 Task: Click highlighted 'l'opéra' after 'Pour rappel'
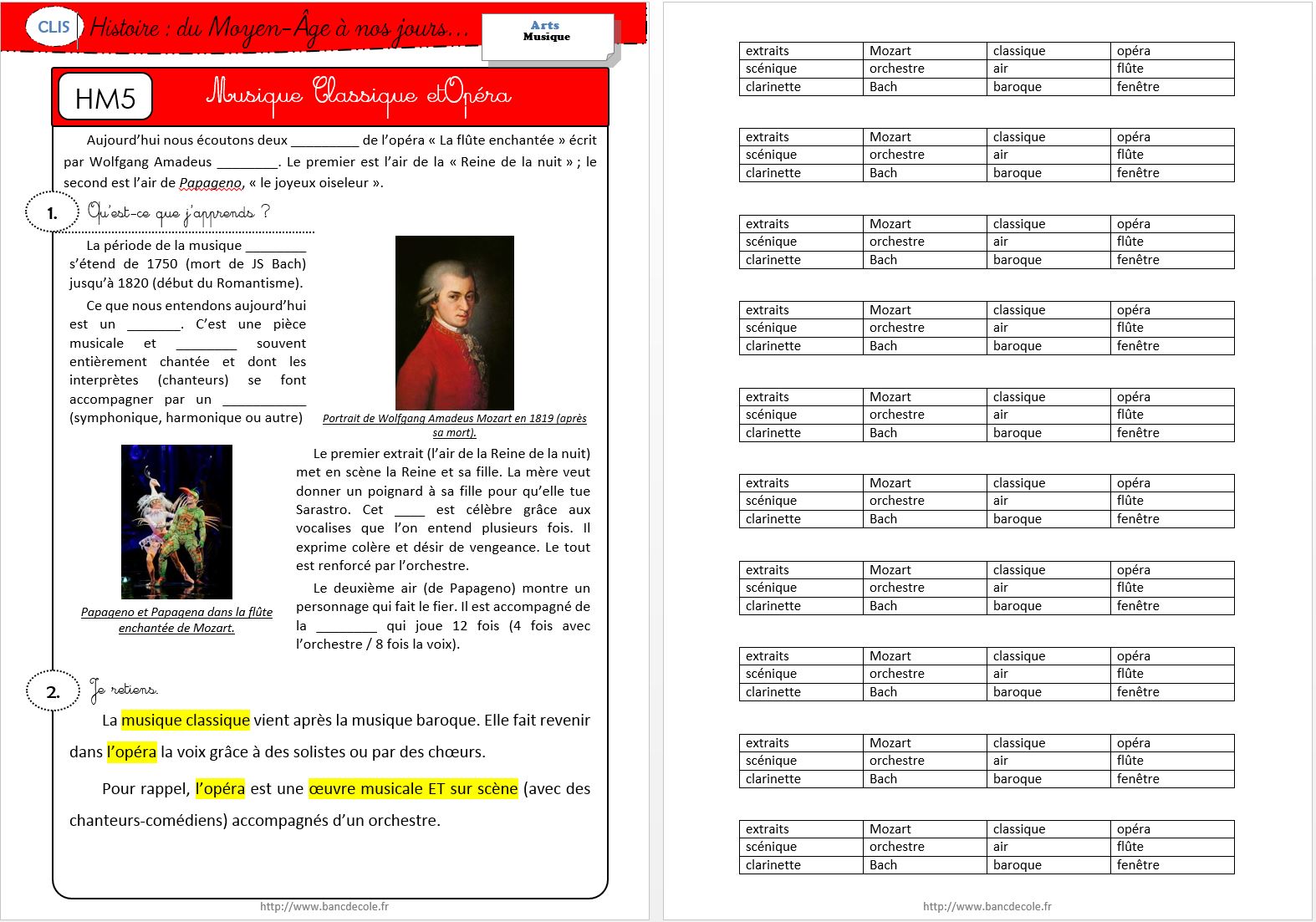point(220,788)
